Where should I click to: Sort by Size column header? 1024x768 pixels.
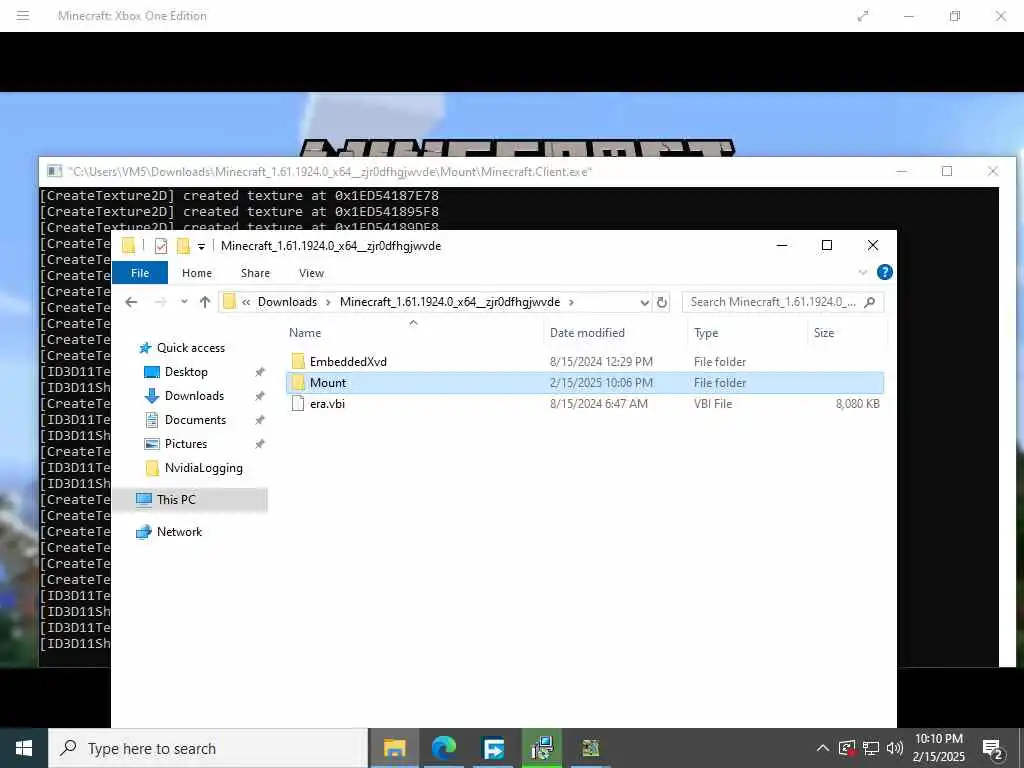(824, 332)
